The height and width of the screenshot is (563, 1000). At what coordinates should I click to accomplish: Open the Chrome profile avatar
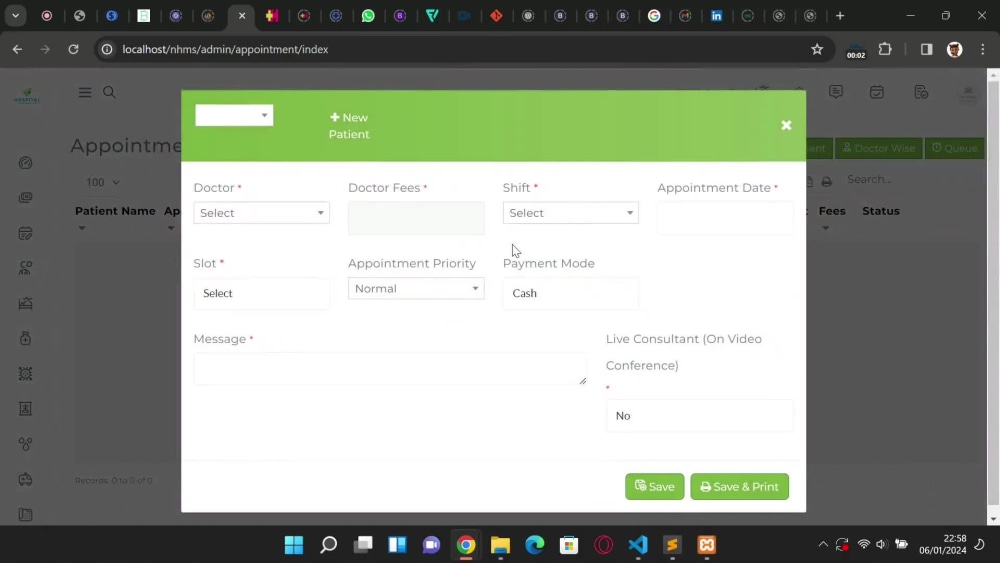tap(954, 49)
